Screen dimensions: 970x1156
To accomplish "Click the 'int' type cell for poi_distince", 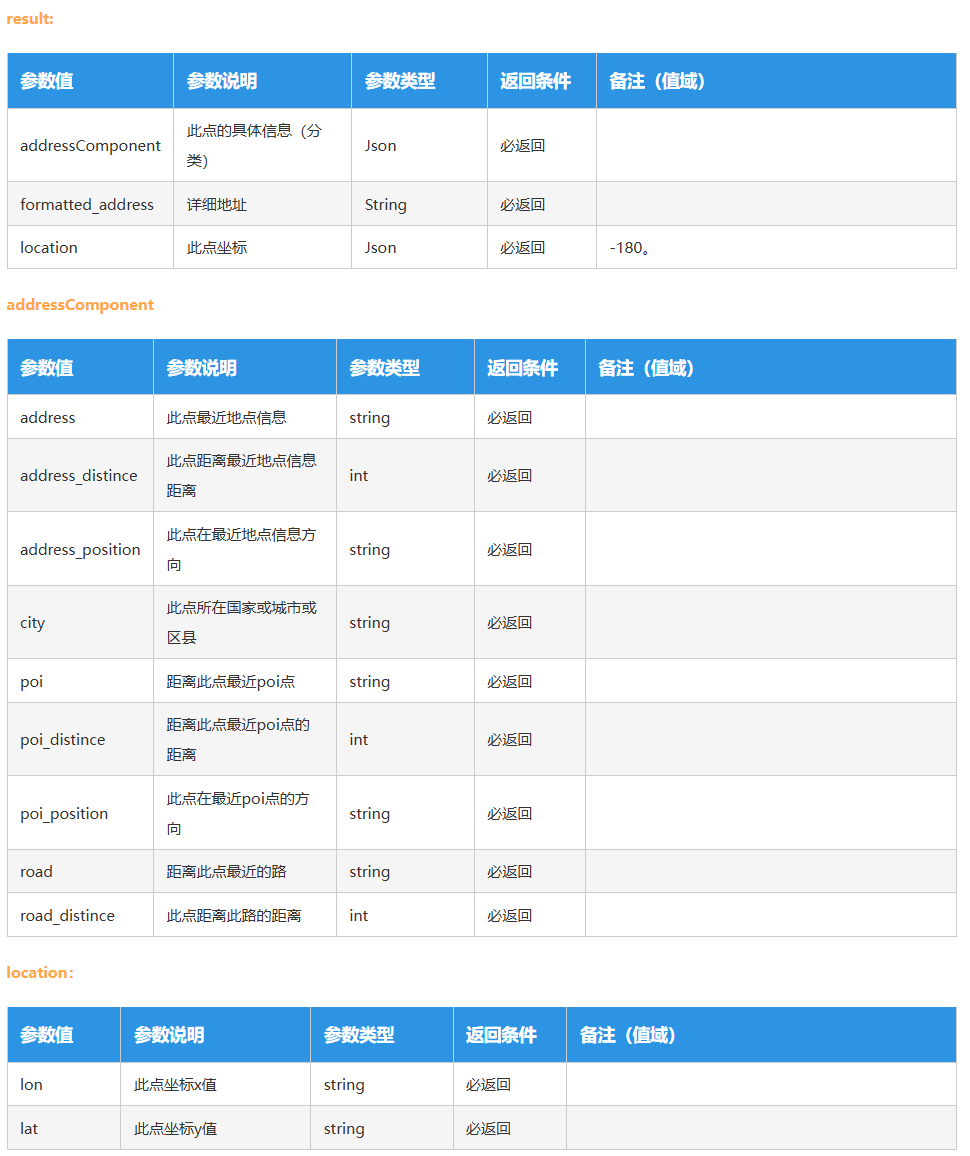I will pos(405,739).
